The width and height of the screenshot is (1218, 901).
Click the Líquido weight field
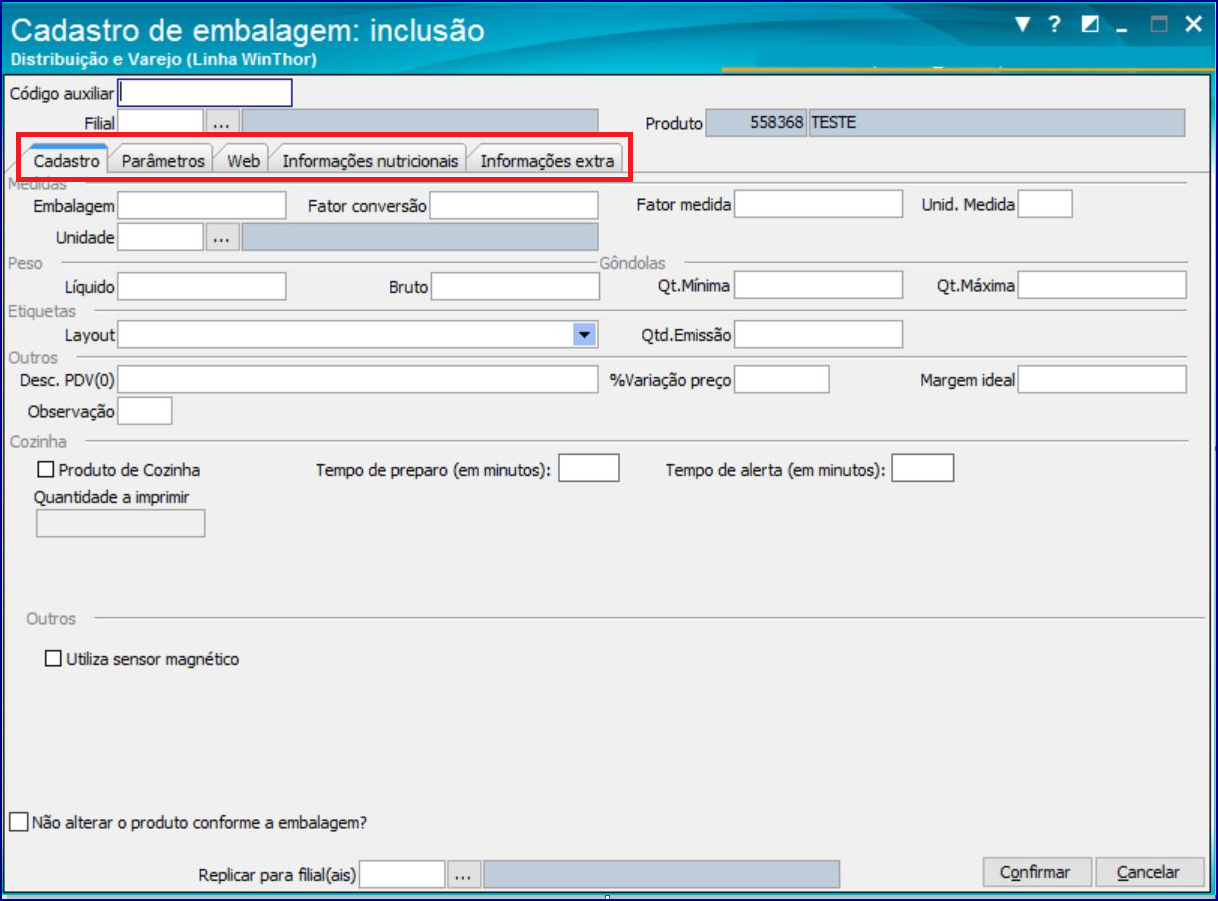202,286
